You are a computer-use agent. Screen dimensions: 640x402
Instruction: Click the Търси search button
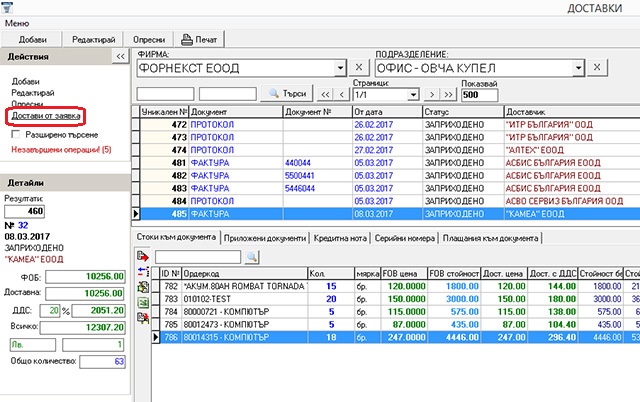(x=287, y=93)
